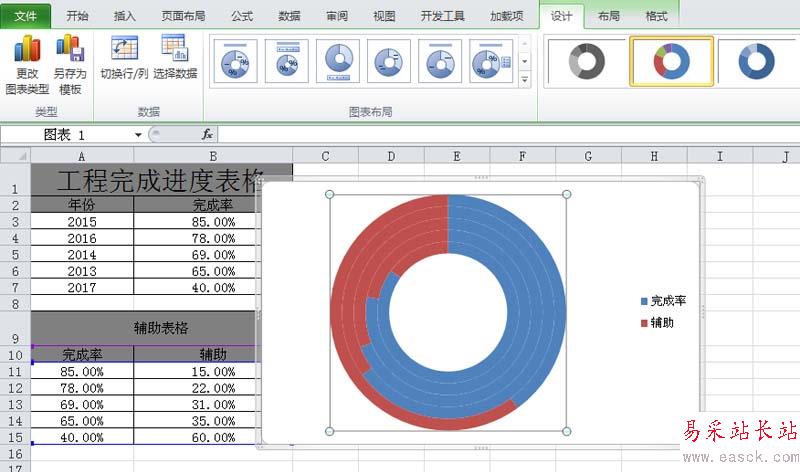Viewport: 800px width, 472px height.
Task: Select the third chart layout thumbnail
Action: click(x=338, y=61)
